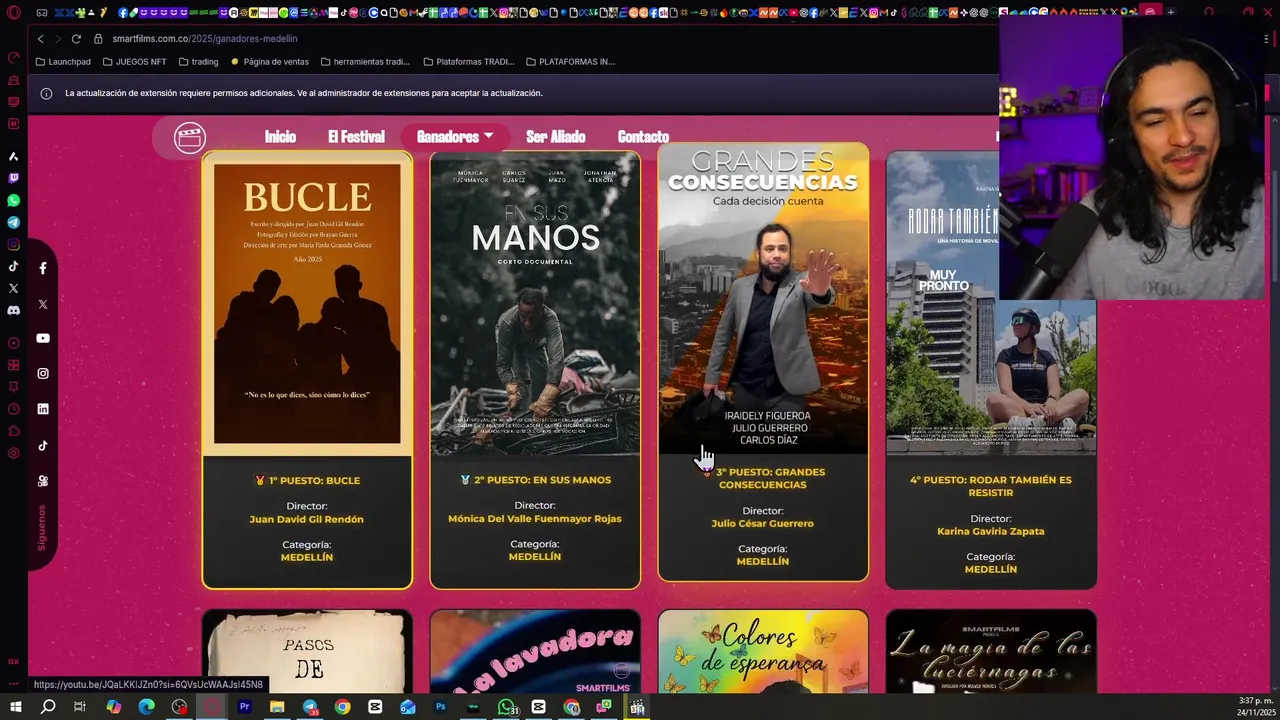The image size is (1280, 720).
Task: Open LinkedIn link in Síguenos sidebar
Action: 43,409
